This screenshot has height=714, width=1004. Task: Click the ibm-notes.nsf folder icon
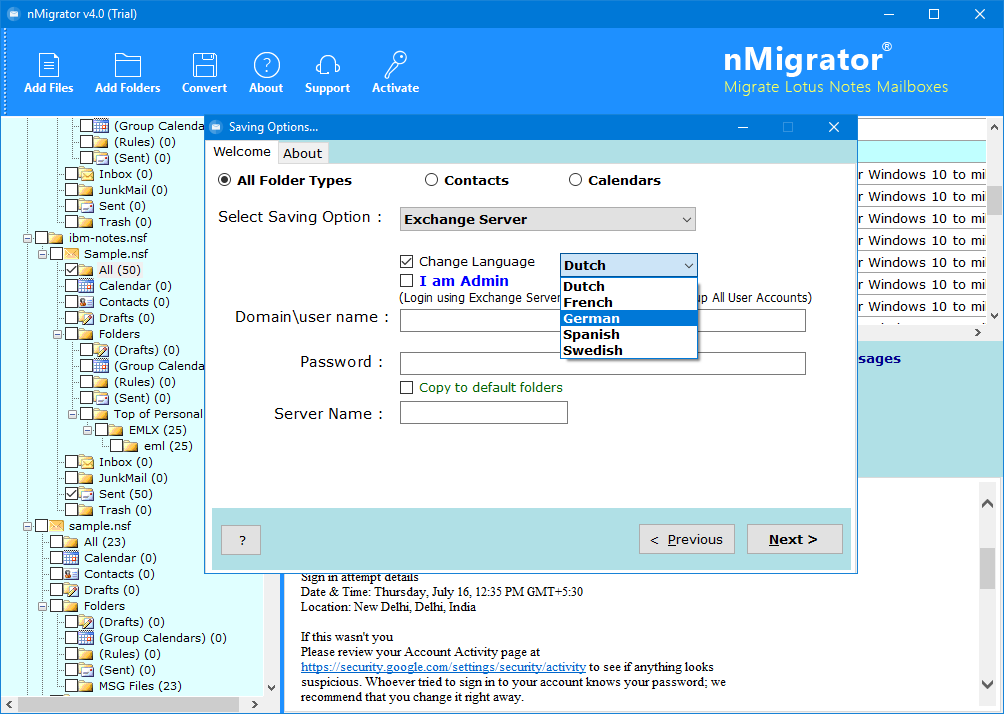click(56, 238)
